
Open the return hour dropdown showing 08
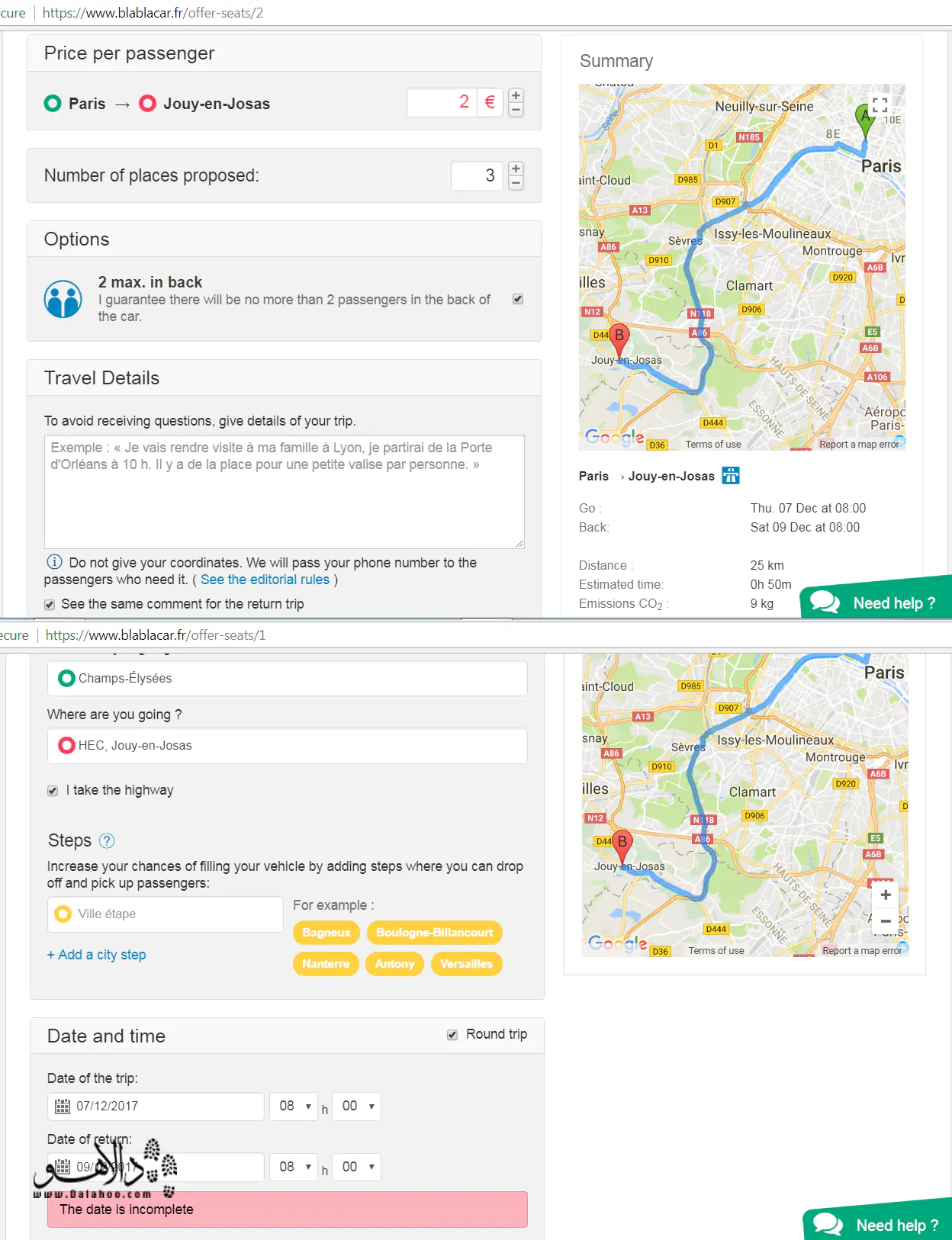[294, 1168]
